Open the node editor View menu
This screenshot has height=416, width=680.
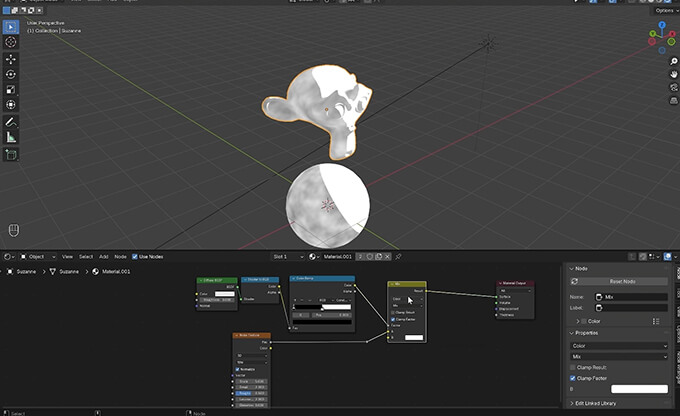click(x=67, y=257)
